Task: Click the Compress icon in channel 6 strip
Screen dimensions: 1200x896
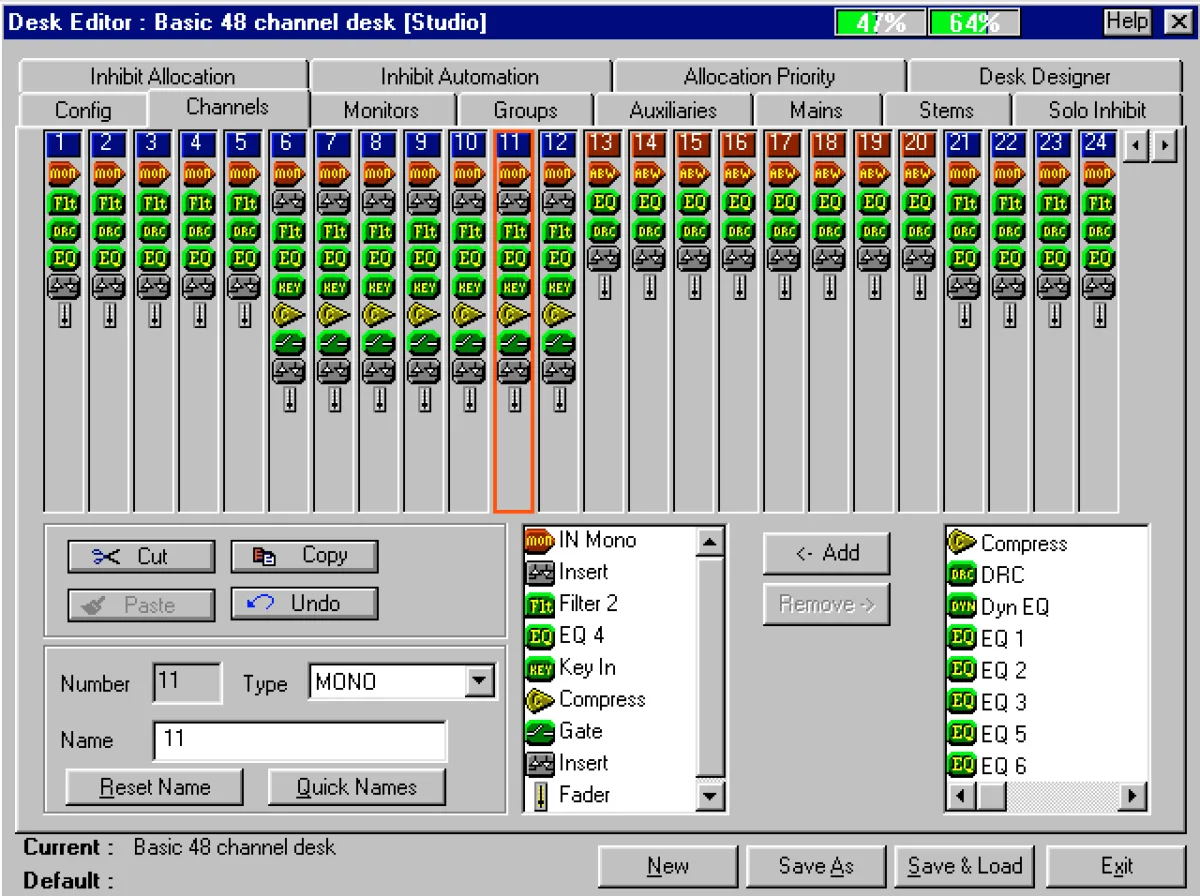Action: pyautogui.click(x=288, y=315)
